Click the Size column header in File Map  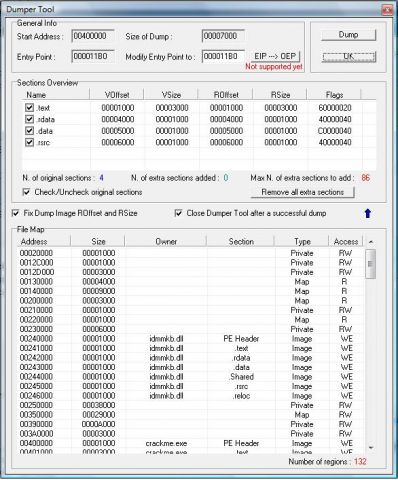click(x=98, y=241)
